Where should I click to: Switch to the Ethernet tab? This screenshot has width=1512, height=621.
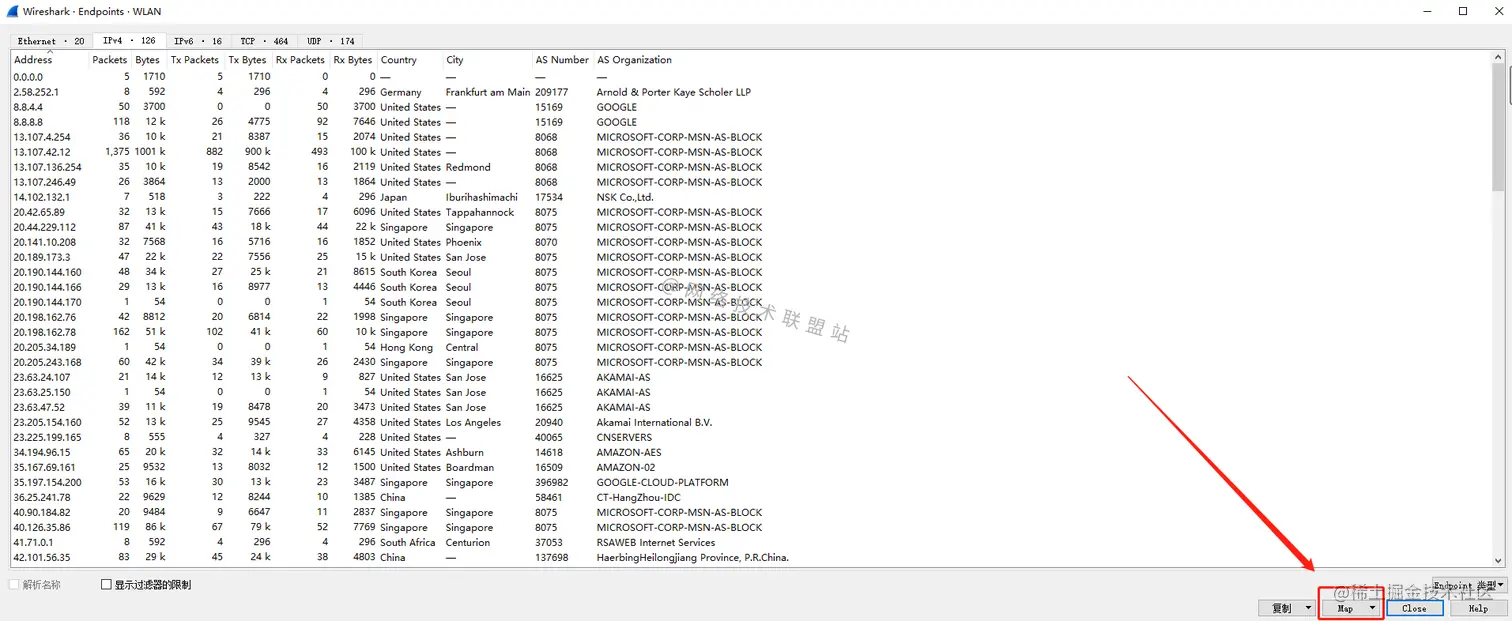tap(51, 41)
